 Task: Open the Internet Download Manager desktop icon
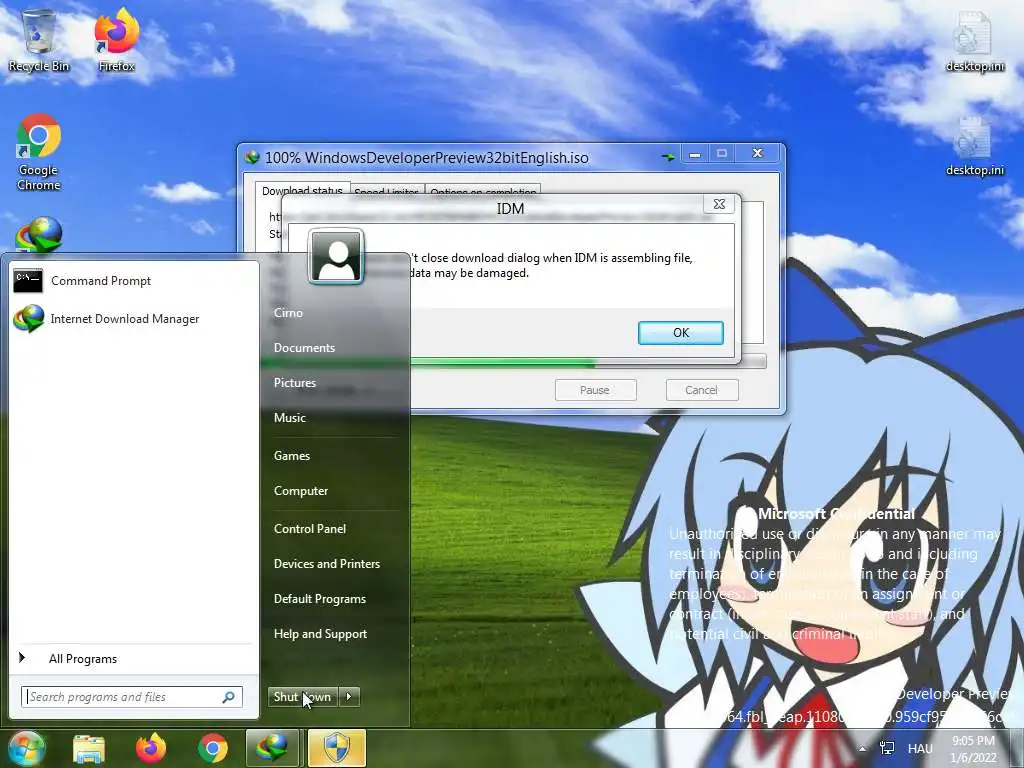39,235
